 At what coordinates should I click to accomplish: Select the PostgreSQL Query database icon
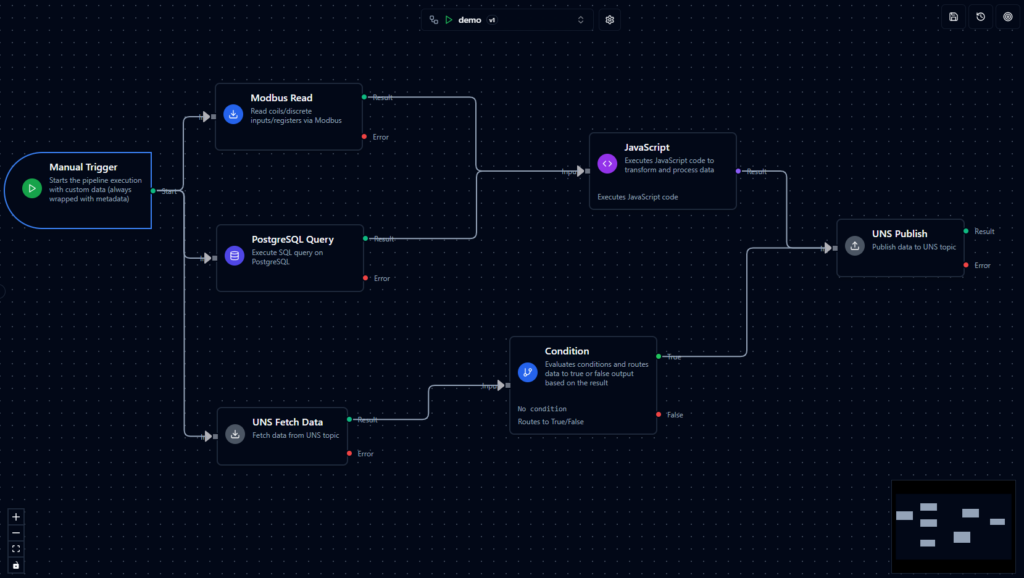235,256
